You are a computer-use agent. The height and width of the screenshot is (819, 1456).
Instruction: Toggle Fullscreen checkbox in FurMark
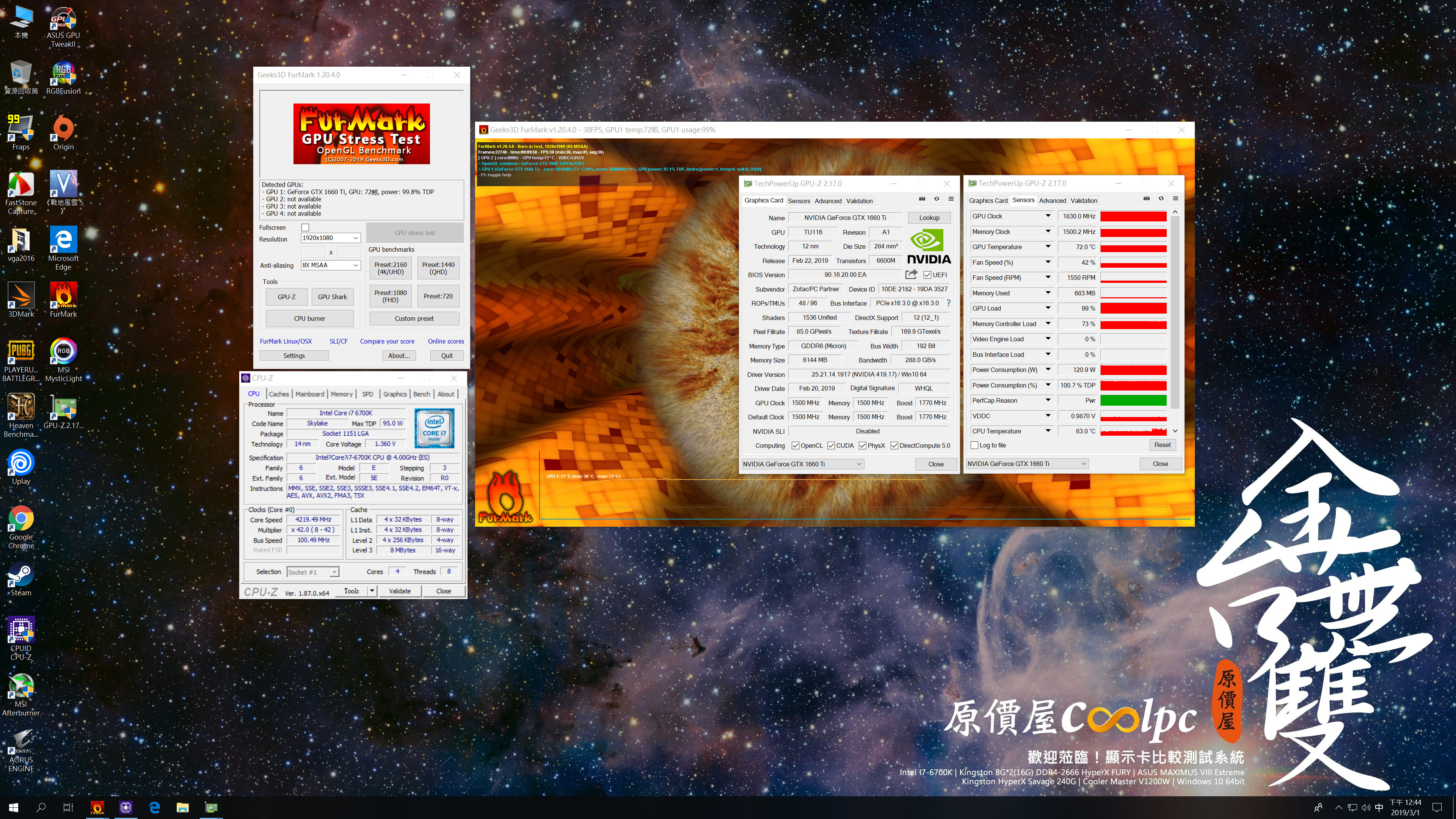[x=305, y=228]
